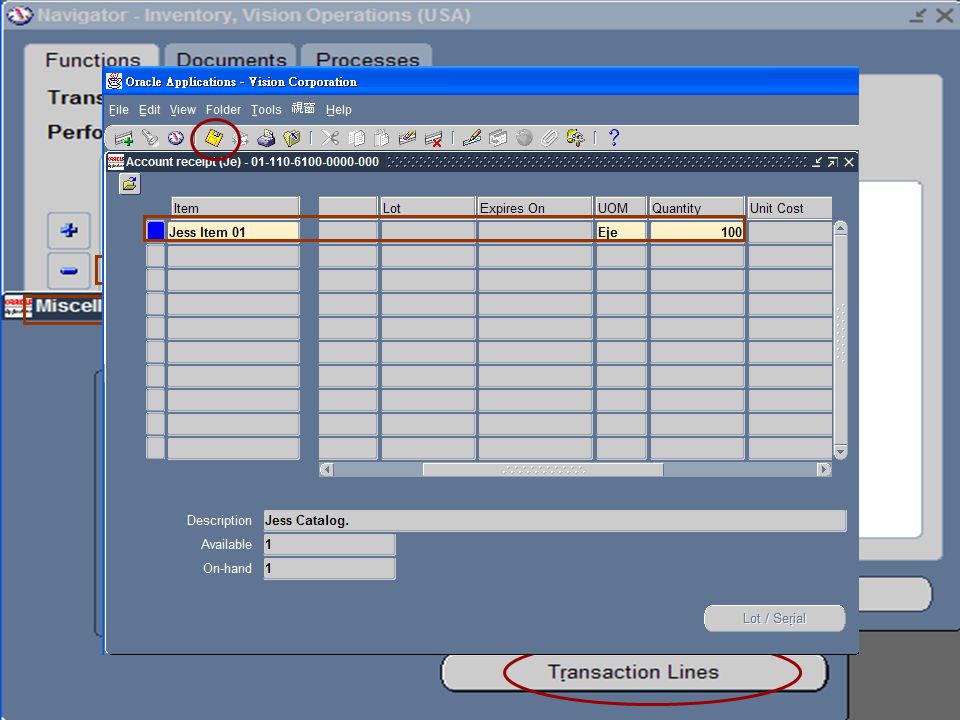The width and height of the screenshot is (960, 720).
Task: Click the Clear Record eraser icon
Action: (x=407, y=138)
